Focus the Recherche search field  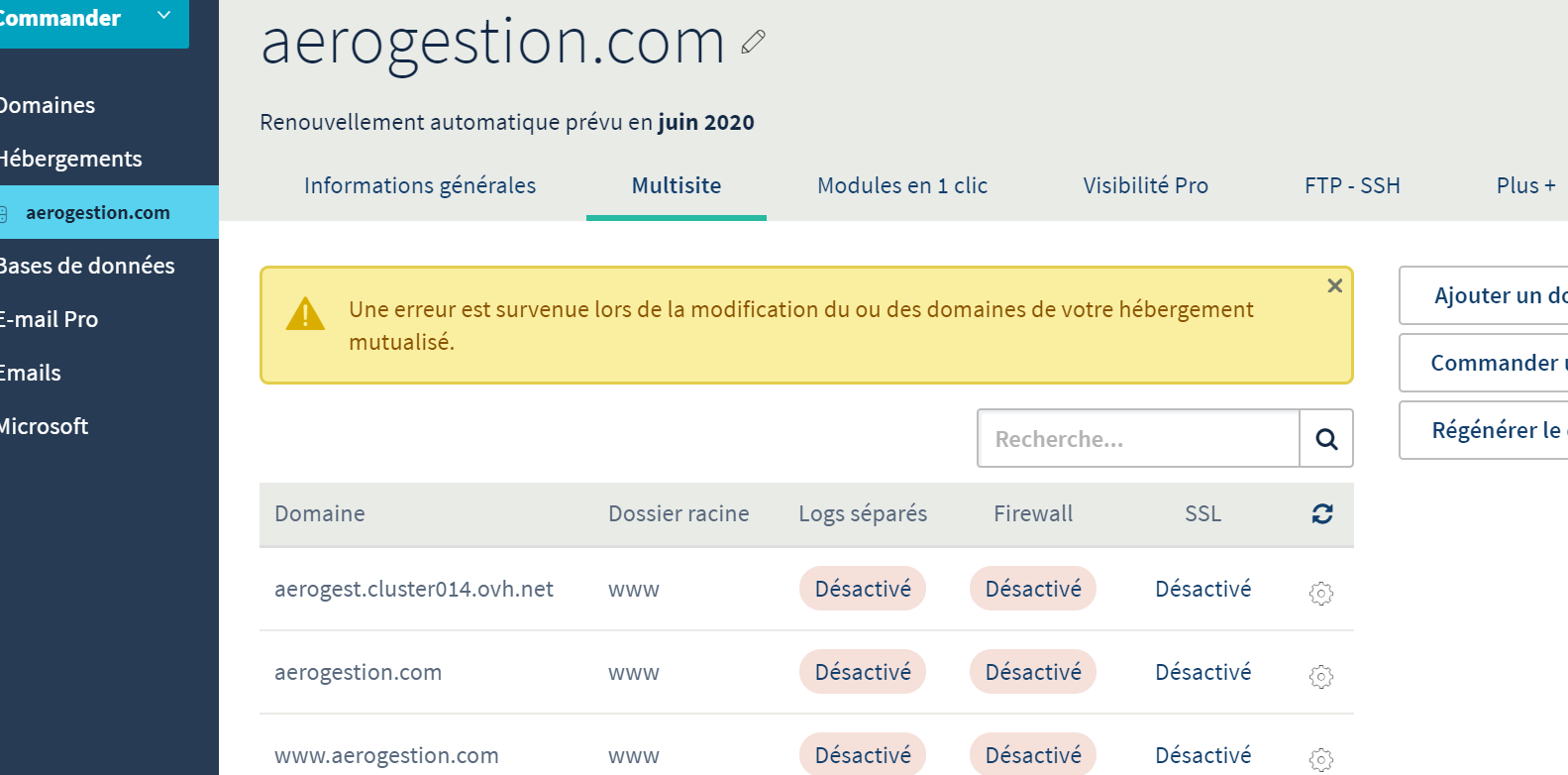click(1137, 438)
